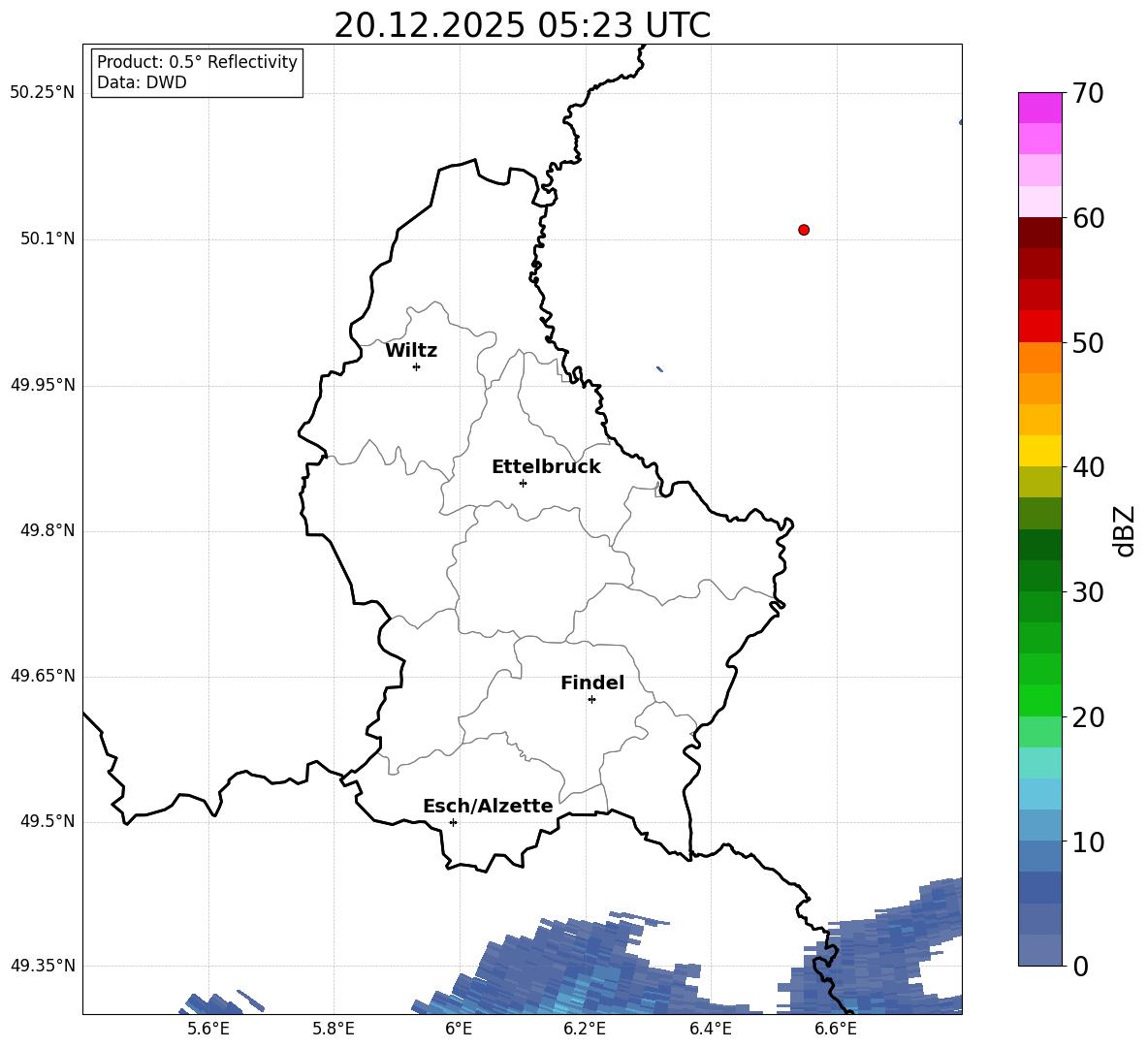Click the 5.8°E longitude label
This screenshot has height=1048, width=1148.
[x=334, y=1029]
